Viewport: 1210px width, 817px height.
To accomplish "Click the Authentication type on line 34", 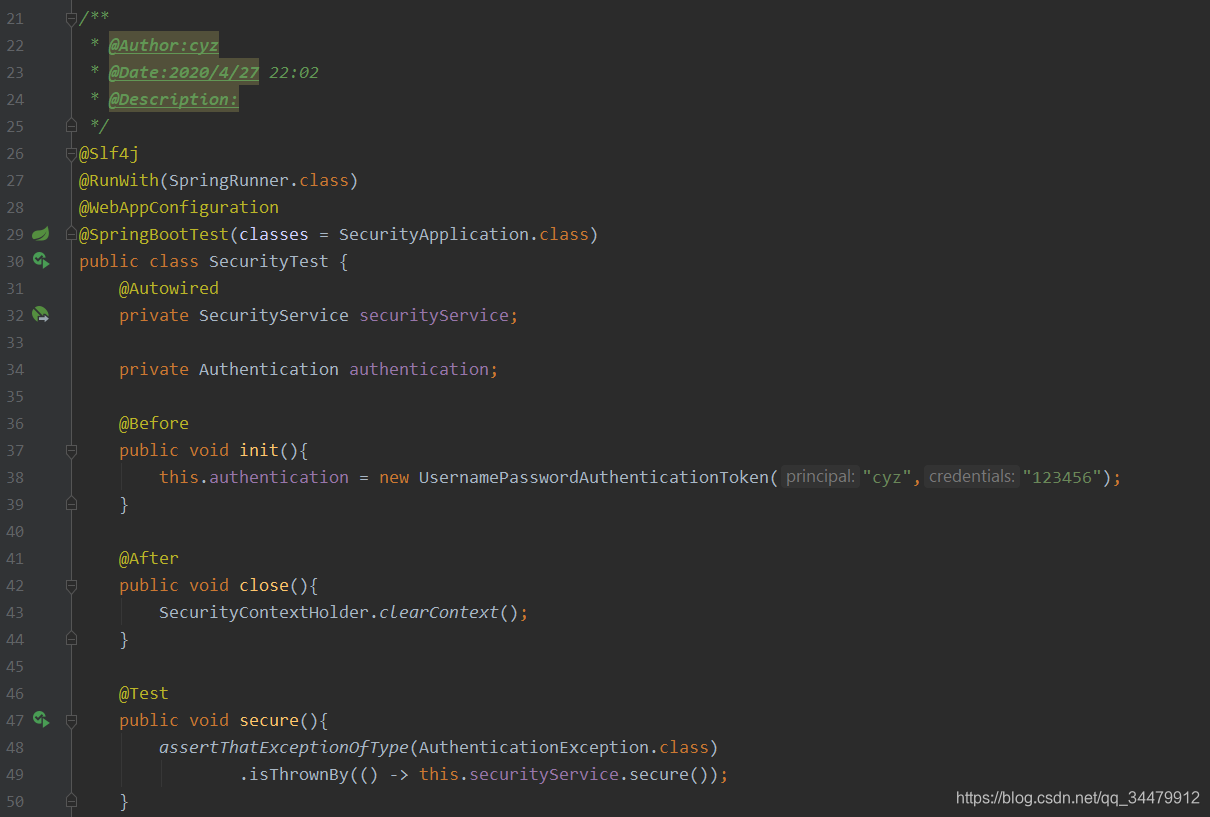I will pyautogui.click(x=269, y=369).
